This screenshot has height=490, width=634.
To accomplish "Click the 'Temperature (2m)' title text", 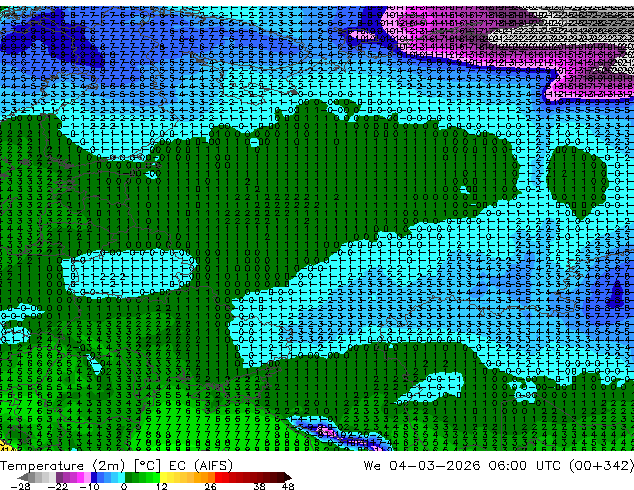I will coord(62,465).
